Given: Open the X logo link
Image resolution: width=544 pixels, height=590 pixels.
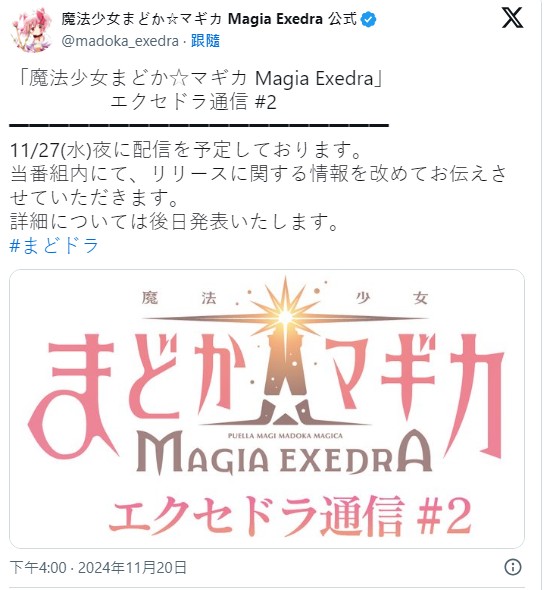Looking at the screenshot, I should [x=512, y=18].
